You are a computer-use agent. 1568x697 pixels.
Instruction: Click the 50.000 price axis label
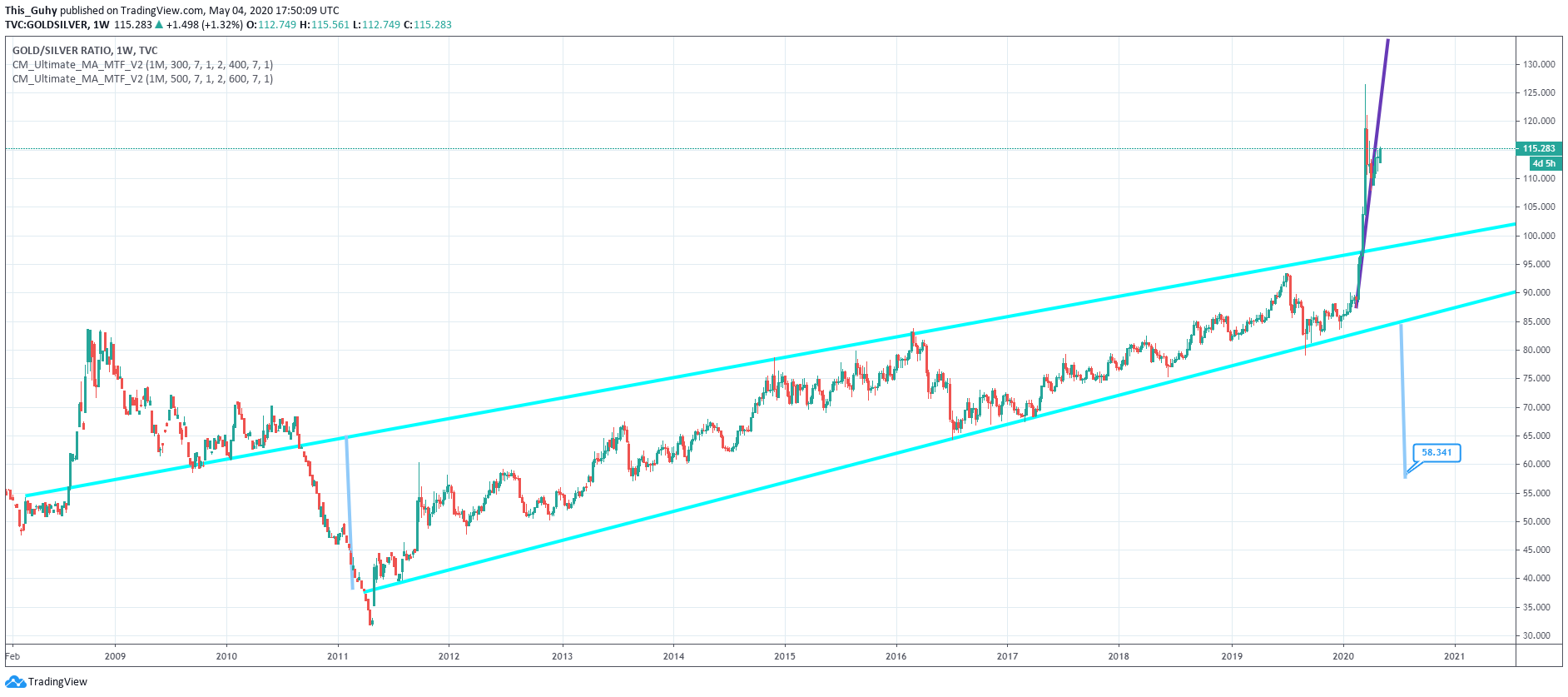click(x=1539, y=521)
